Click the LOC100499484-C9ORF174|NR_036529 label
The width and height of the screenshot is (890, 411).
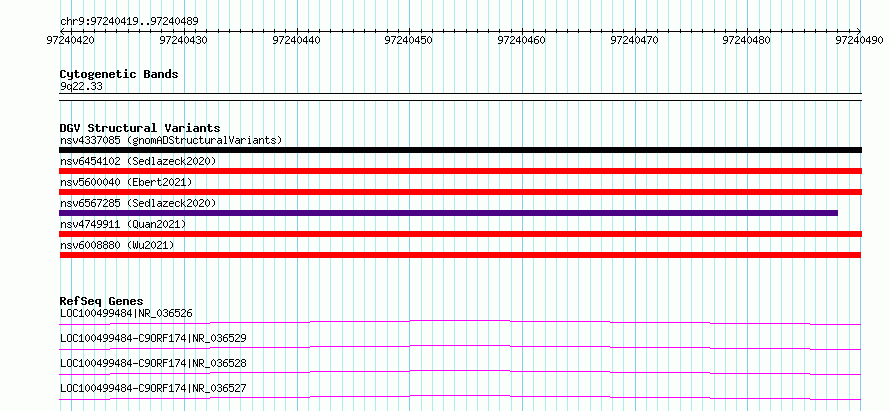point(153,338)
